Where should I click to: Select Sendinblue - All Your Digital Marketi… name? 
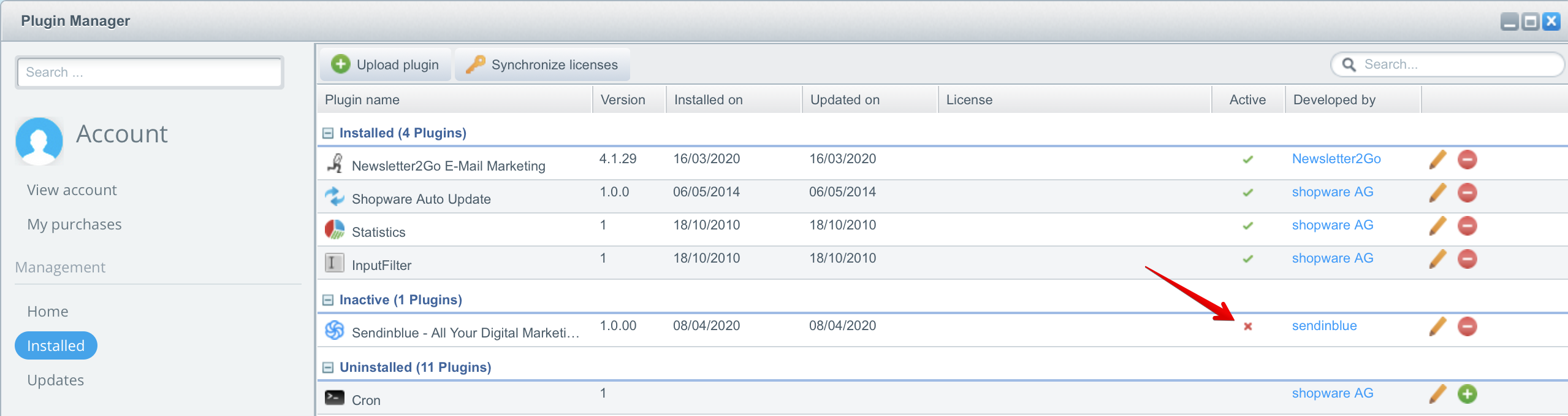click(465, 333)
